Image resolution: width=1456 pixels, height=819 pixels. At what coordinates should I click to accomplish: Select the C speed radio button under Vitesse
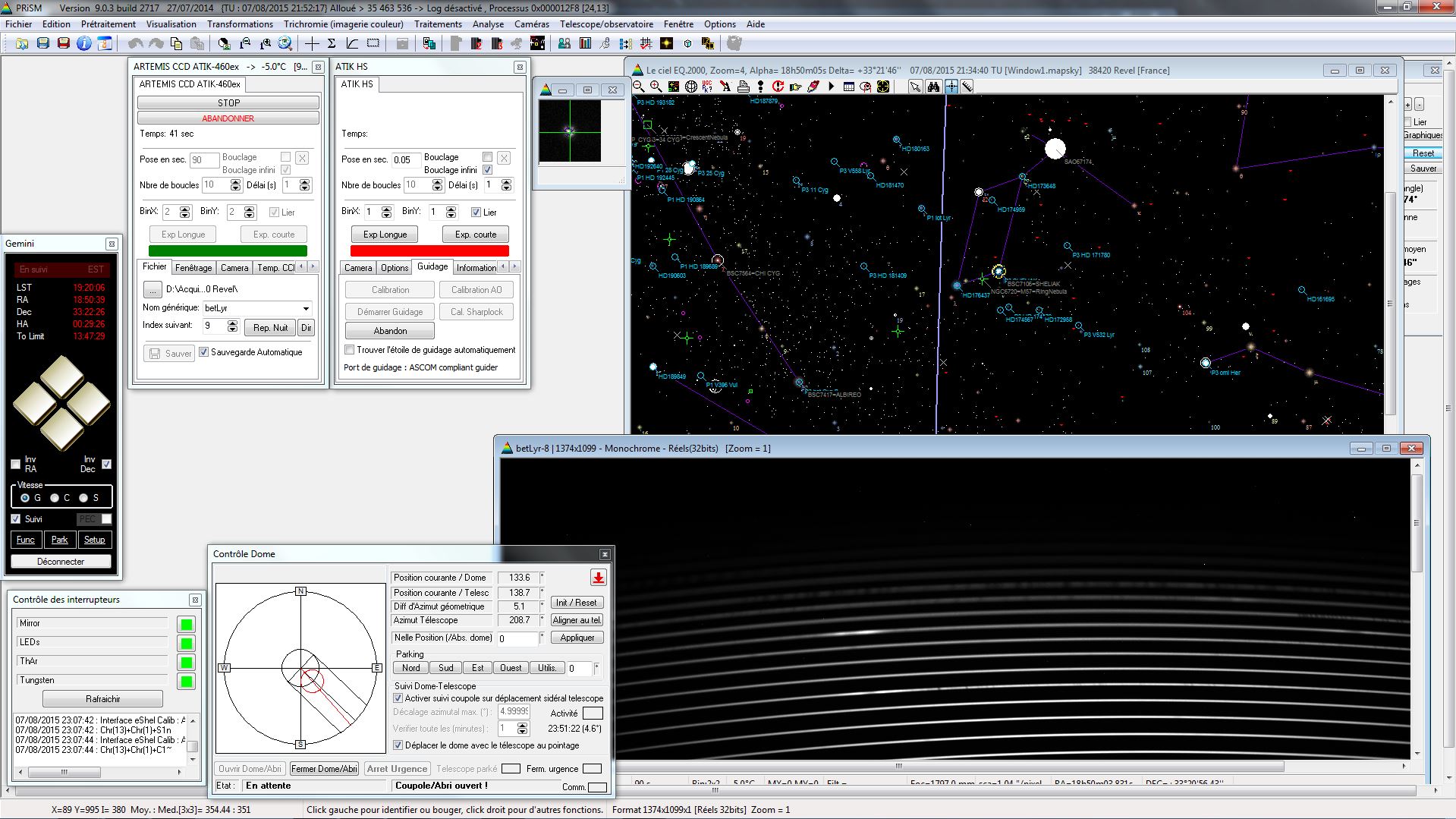[x=55, y=498]
